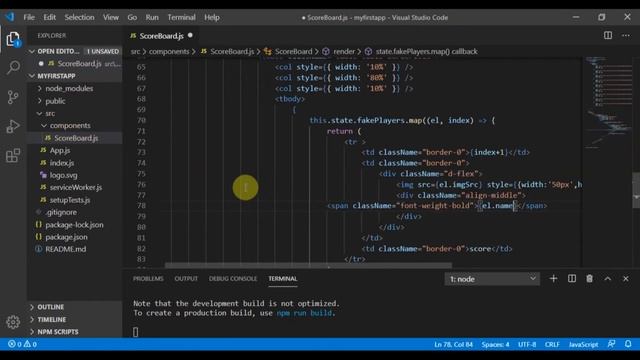The image size is (640, 360).
Task: Open the Edit menu
Action: [x=49, y=17]
